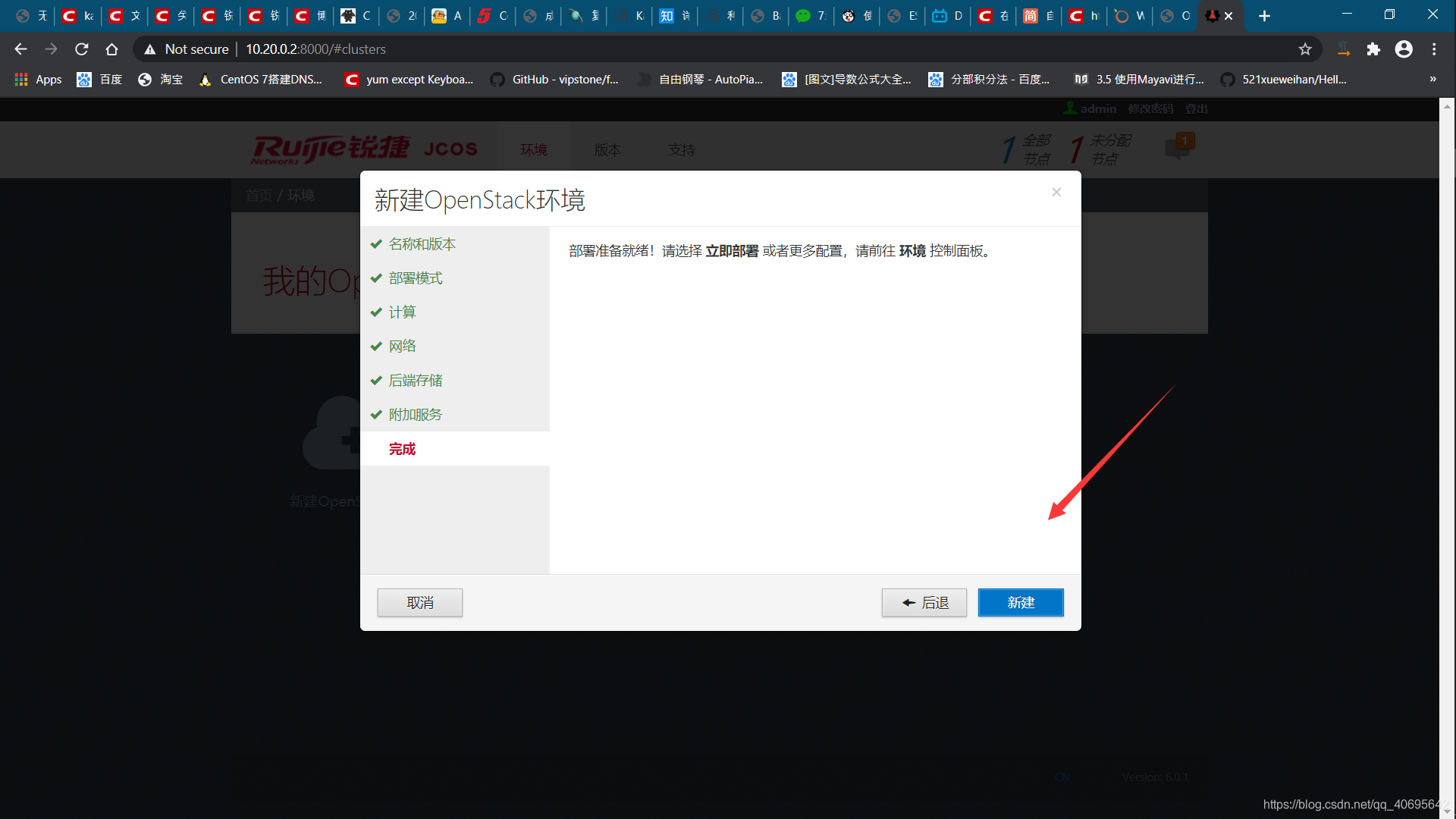
Task: Open the 网络 wizard step
Action: pos(455,347)
